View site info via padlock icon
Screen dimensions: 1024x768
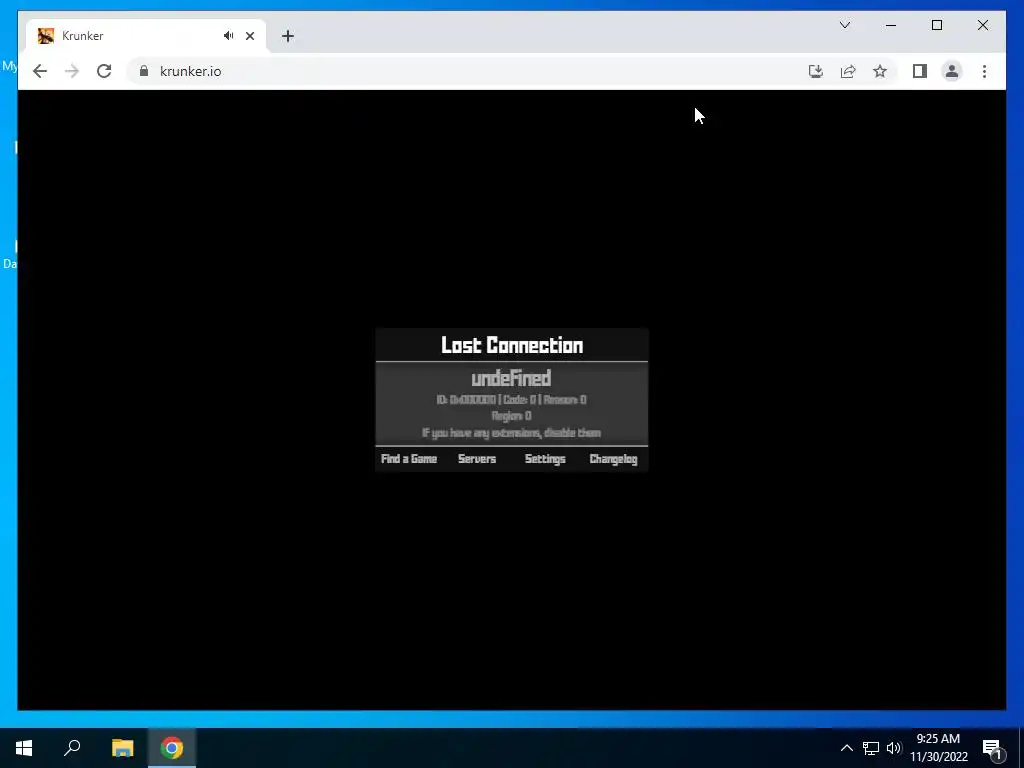point(144,71)
